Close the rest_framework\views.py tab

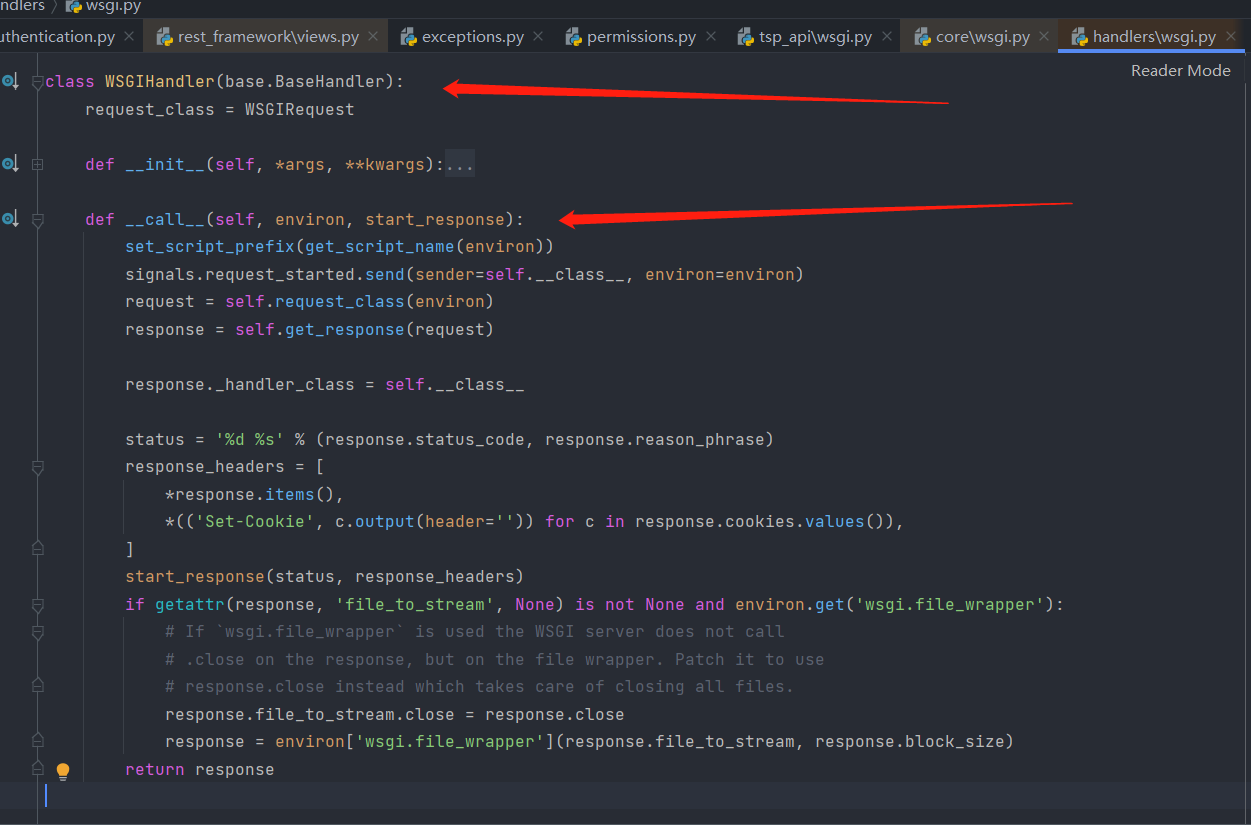pyautogui.click(x=373, y=36)
